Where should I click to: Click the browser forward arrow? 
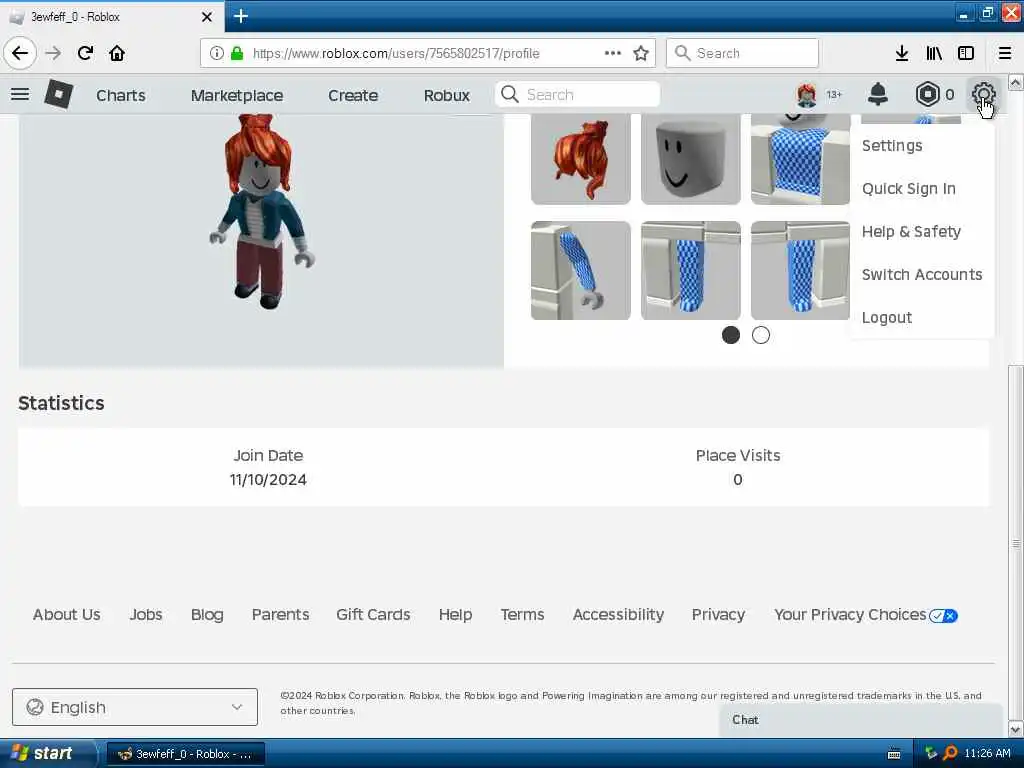pos(54,53)
